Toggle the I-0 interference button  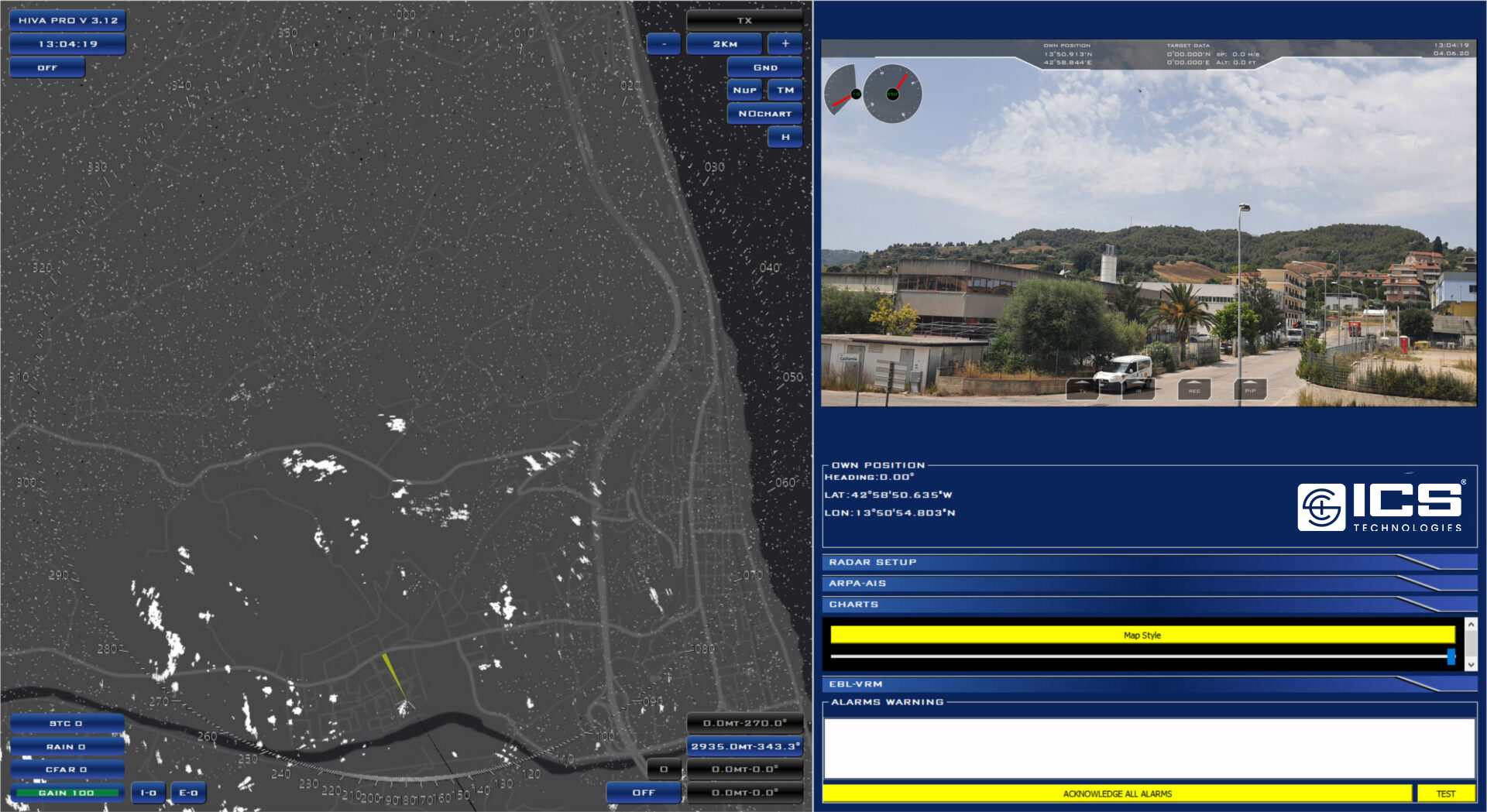pyautogui.click(x=149, y=793)
